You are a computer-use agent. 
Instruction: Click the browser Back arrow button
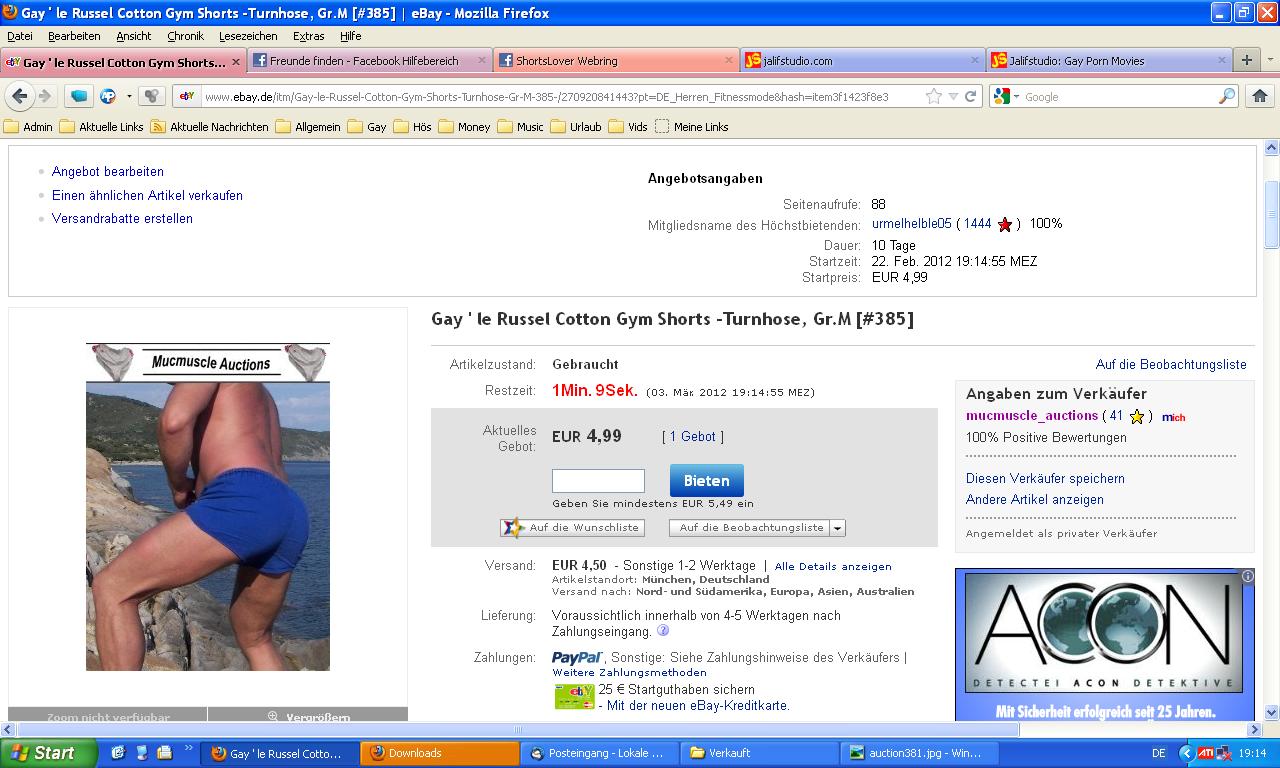tap(20, 97)
